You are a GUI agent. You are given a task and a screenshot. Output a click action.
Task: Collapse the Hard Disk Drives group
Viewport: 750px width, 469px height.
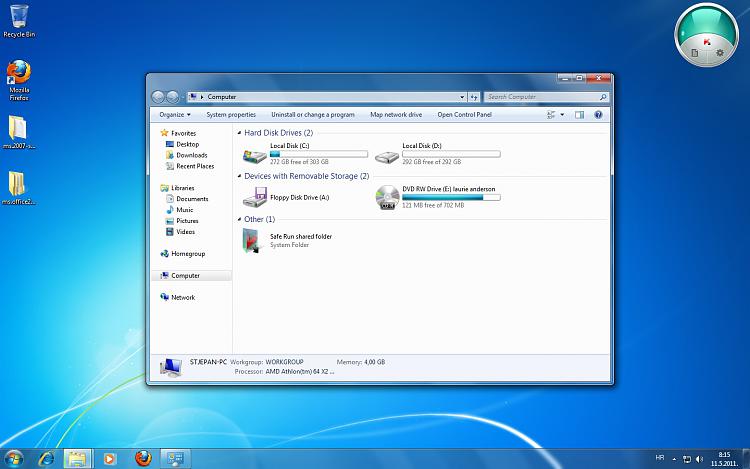239,133
